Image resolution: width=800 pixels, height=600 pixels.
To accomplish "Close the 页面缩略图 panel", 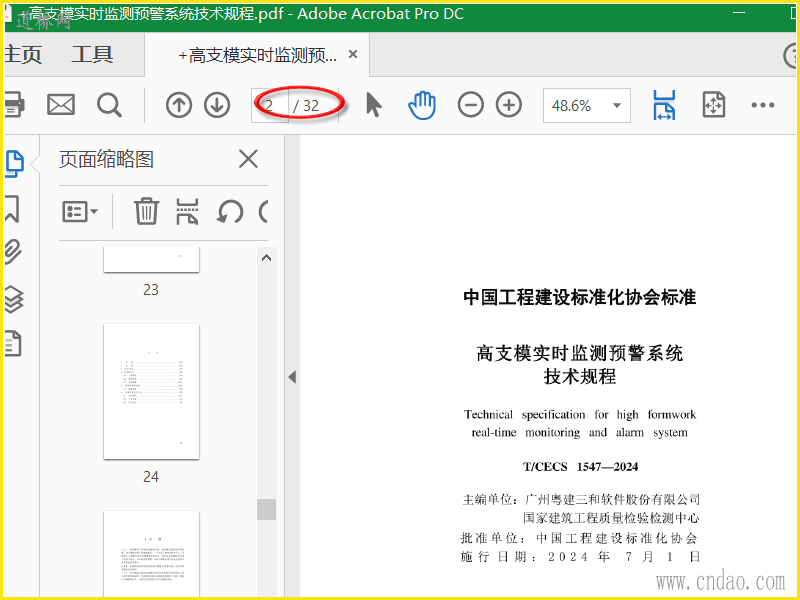I will 248,159.
